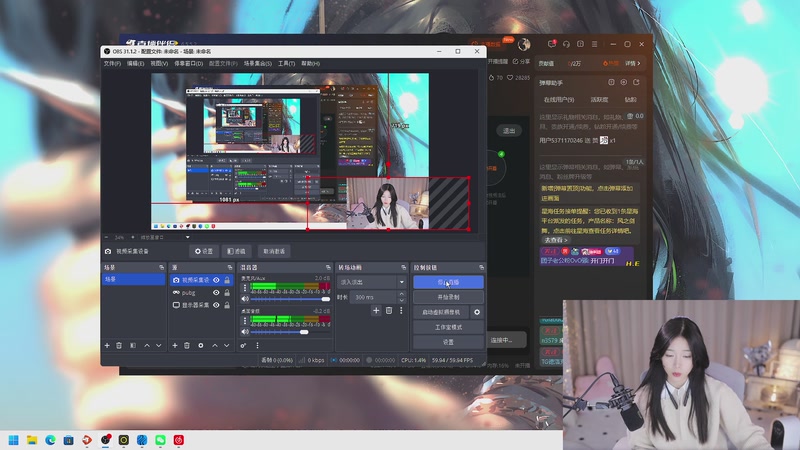Open File Explorer from taskbar

32,440
